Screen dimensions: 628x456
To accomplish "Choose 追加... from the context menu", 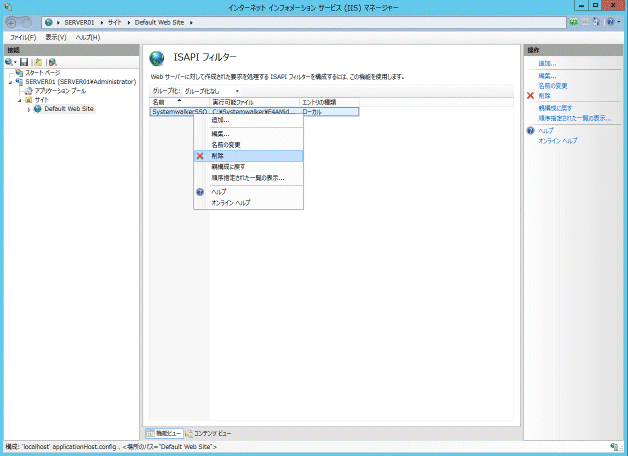I will [x=248, y=120].
